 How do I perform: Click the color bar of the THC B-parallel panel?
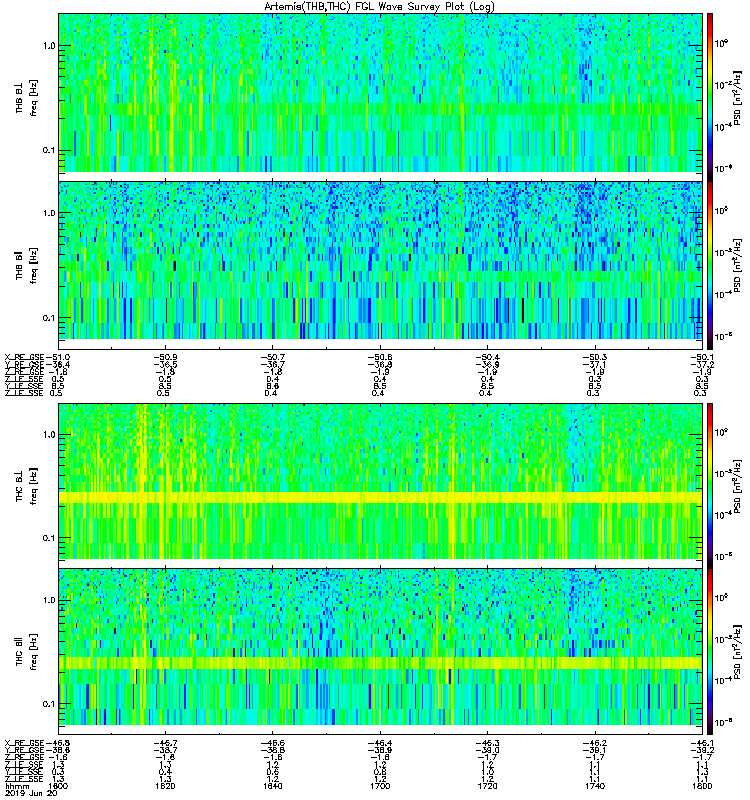[710, 652]
